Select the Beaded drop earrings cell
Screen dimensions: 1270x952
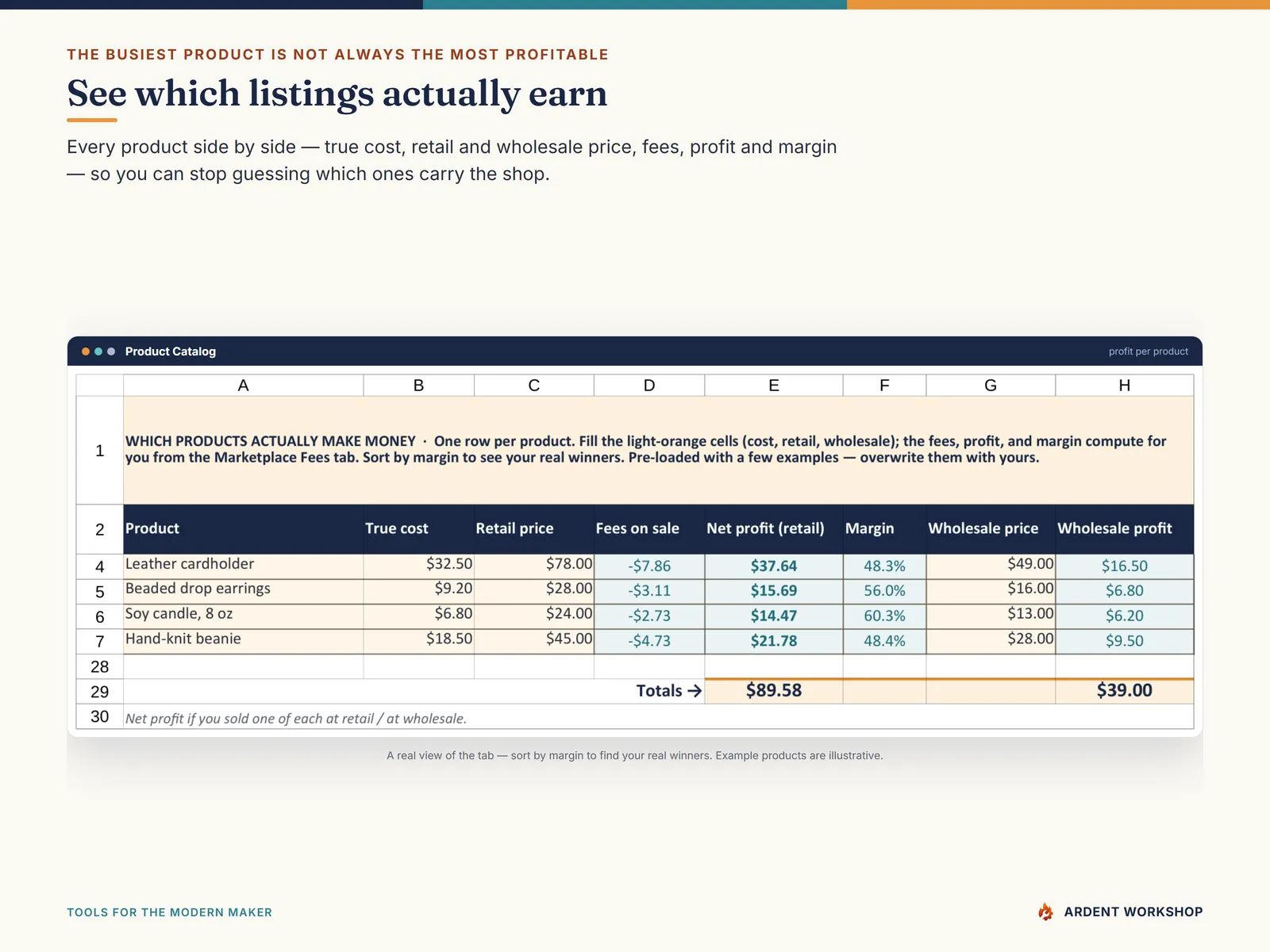click(x=243, y=592)
